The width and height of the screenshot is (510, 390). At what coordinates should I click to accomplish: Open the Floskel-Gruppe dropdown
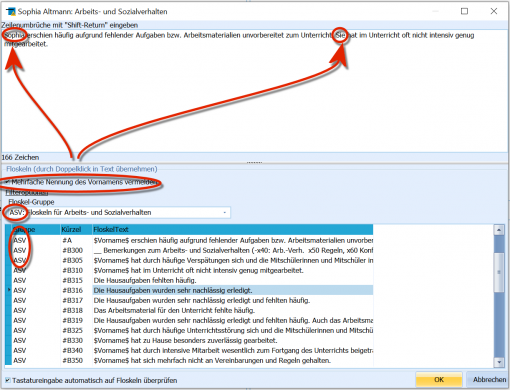click(x=118, y=212)
